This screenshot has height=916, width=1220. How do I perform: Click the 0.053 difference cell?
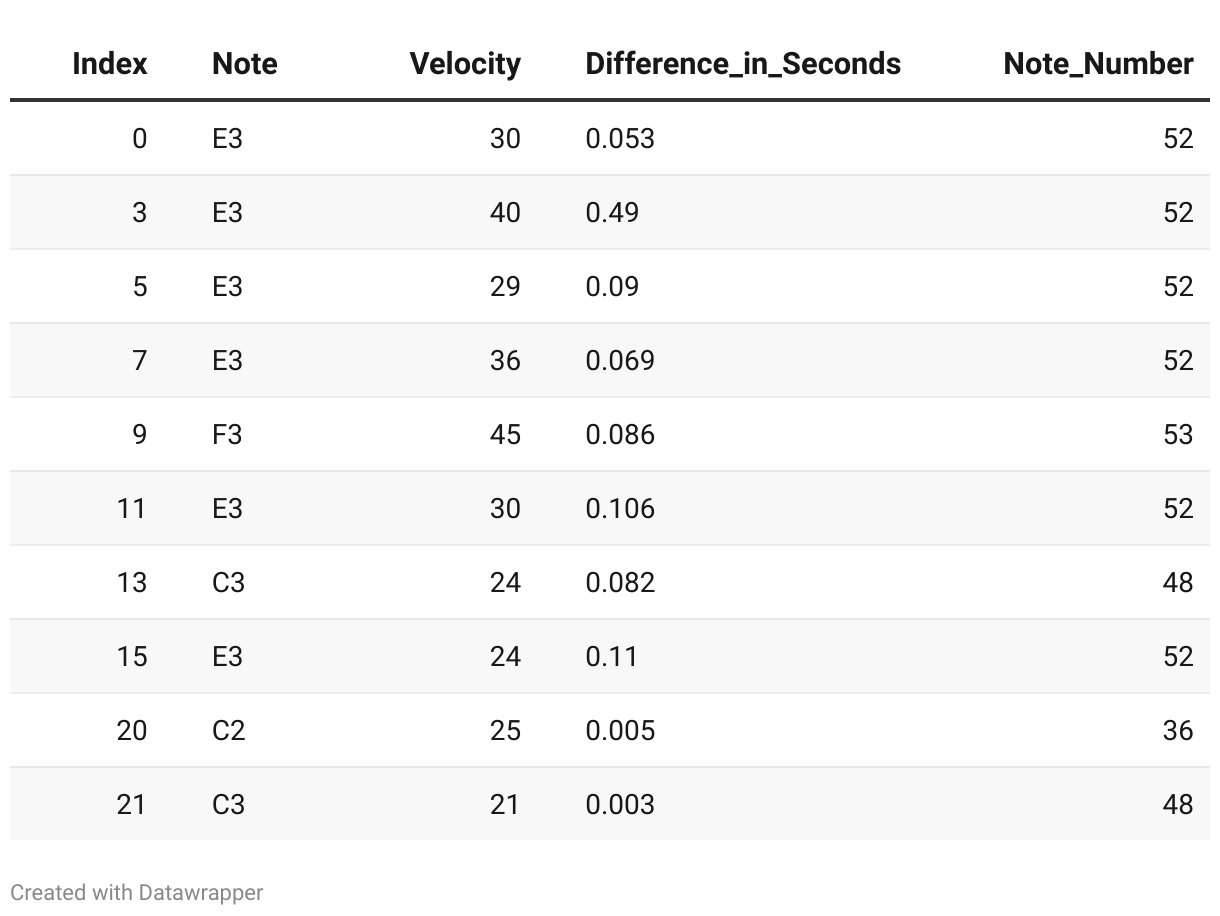(620, 138)
